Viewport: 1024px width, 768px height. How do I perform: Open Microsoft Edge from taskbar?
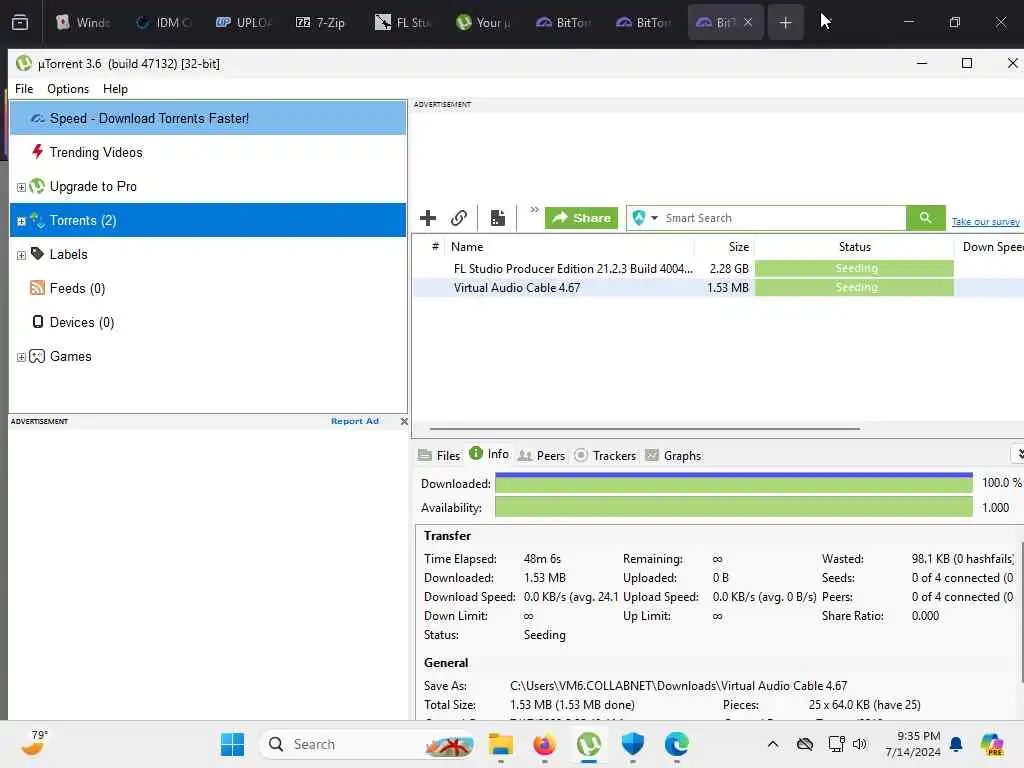[677, 744]
